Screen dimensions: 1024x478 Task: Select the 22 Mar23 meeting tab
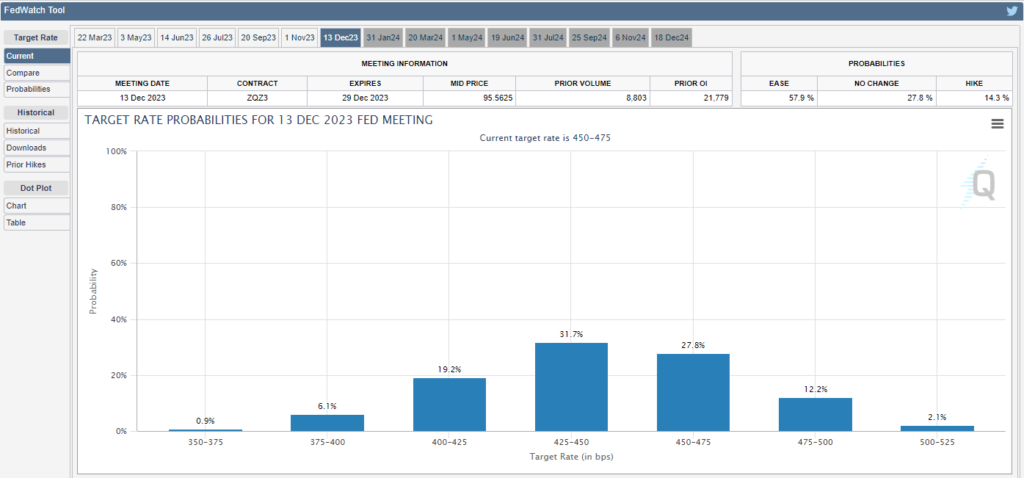point(95,37)
